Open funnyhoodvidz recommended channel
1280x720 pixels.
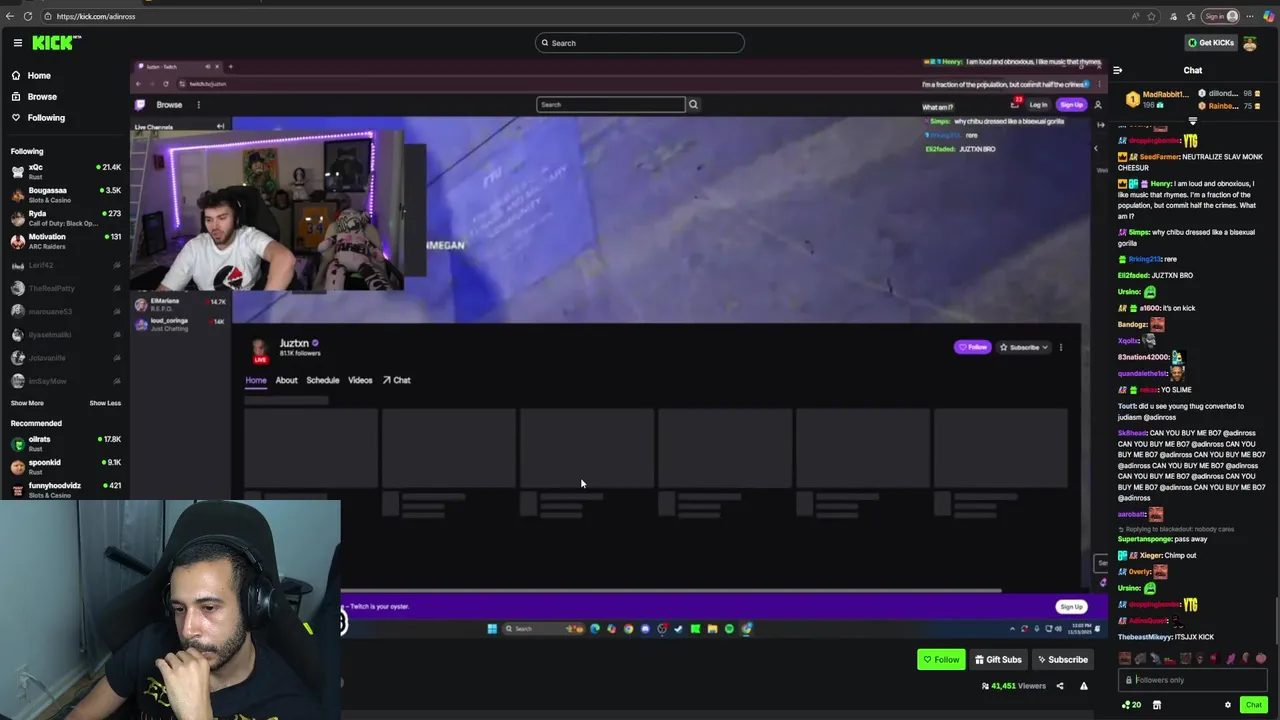pyautogui.click(x=65, y=488)
